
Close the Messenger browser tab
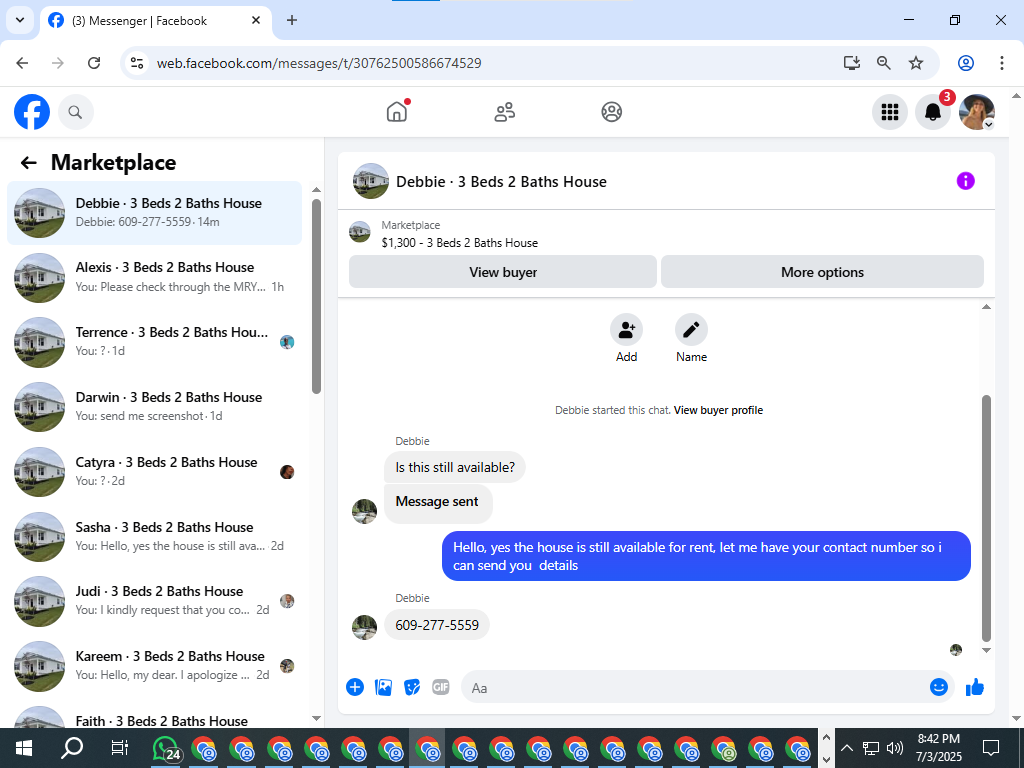256,20
